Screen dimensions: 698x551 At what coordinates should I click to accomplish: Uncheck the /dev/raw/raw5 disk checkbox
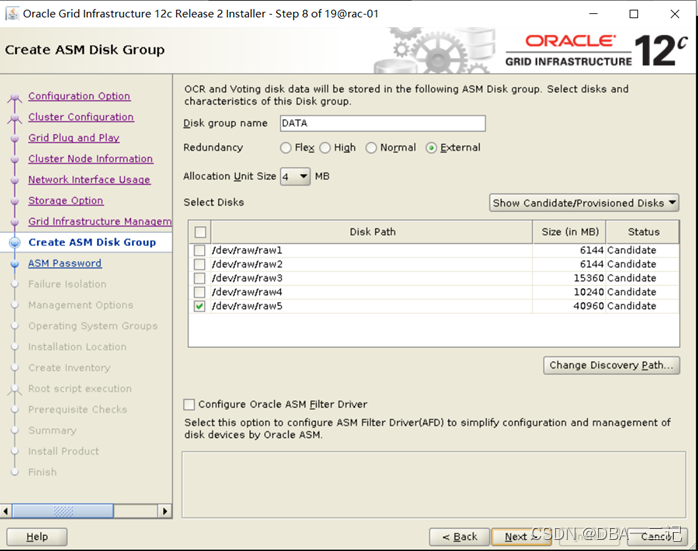(x=199, y=306)
